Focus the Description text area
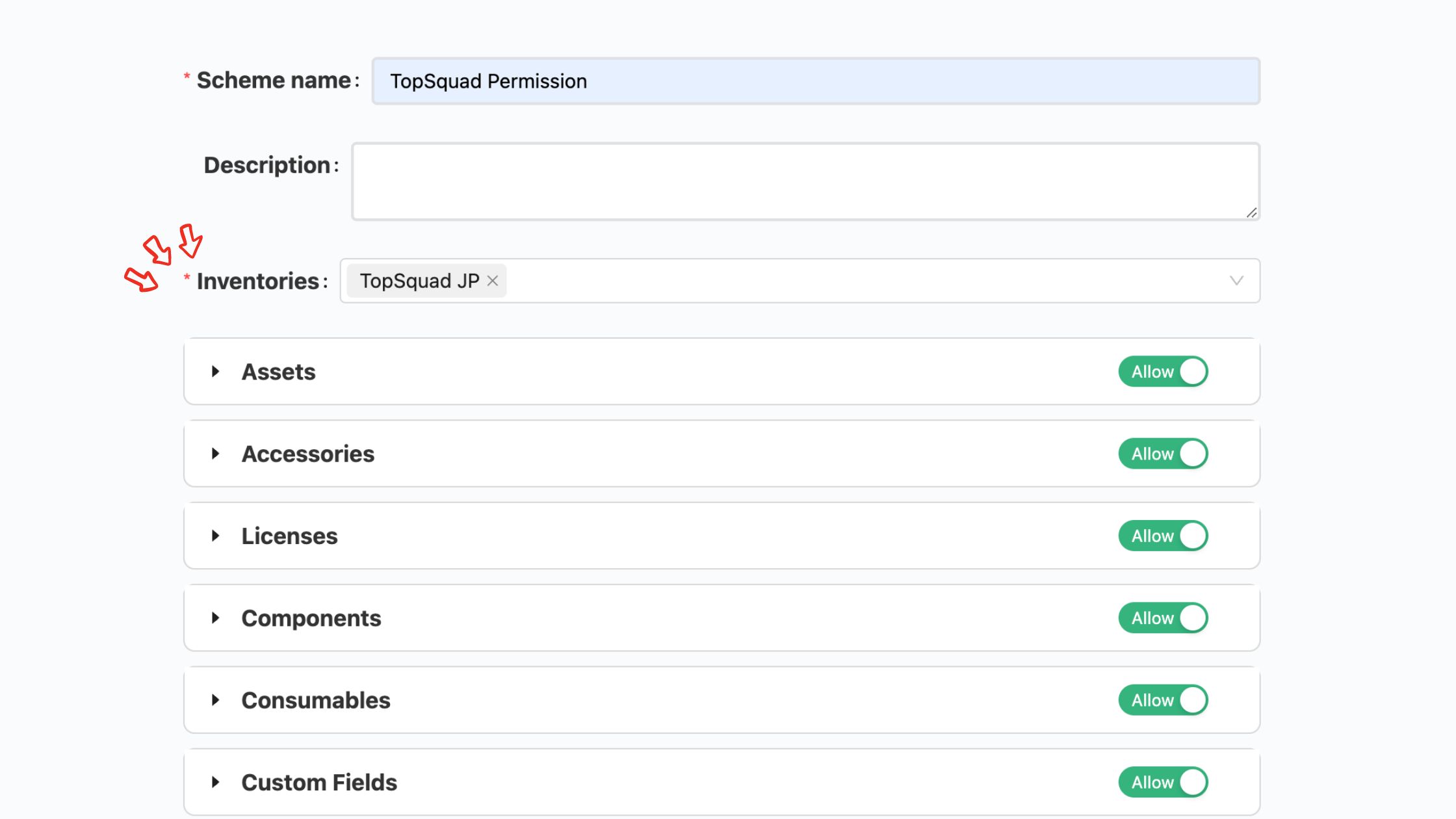1456x819 pixels. pos(805,181)
